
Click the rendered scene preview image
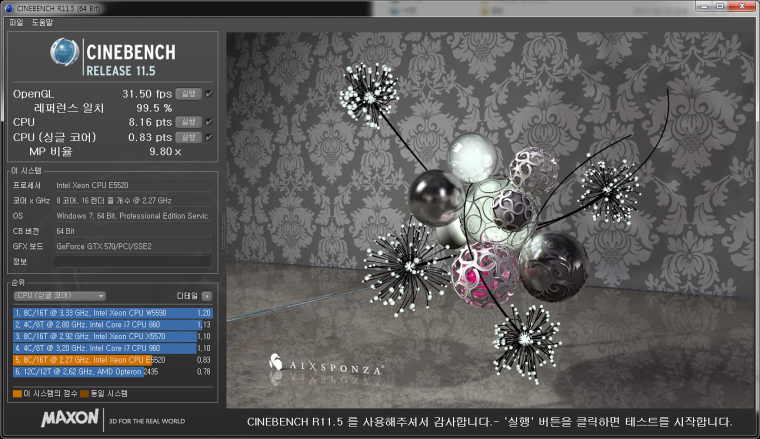pos(491,220)
